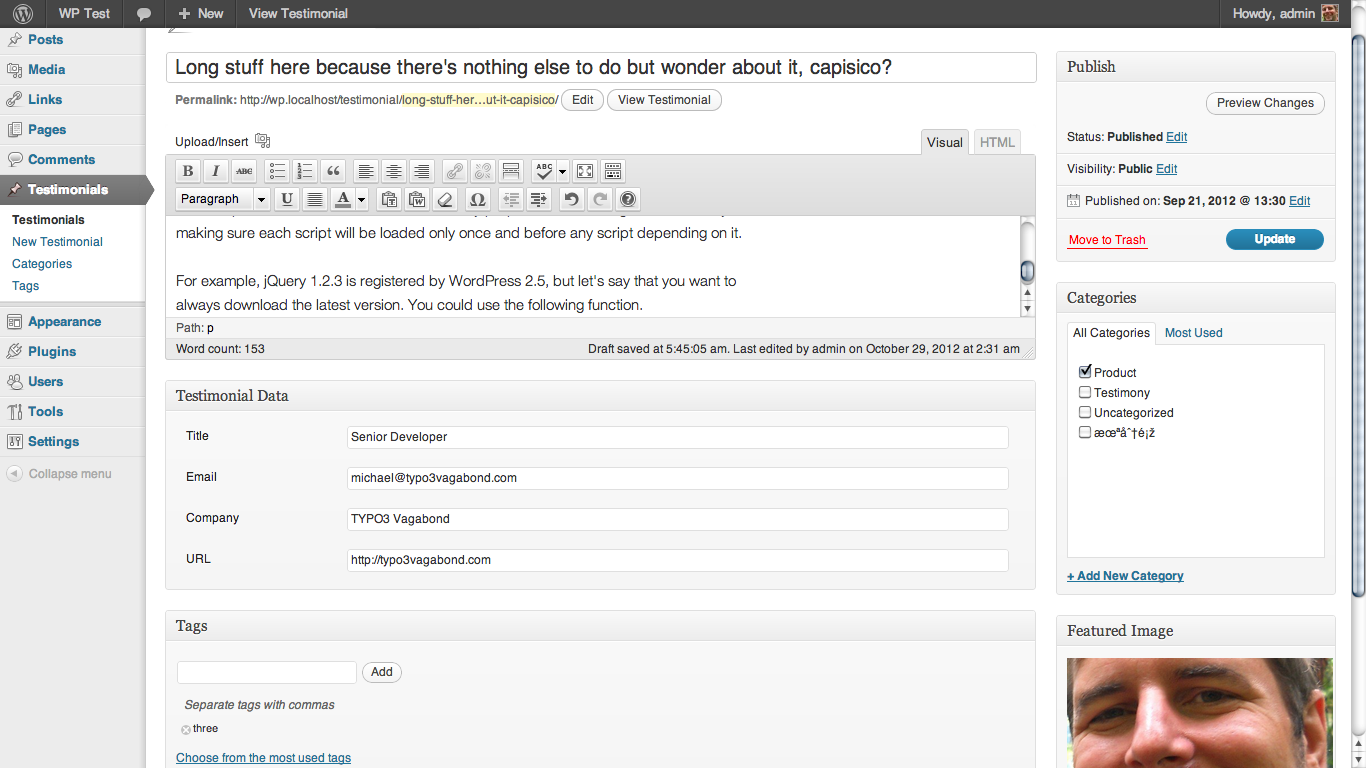Insert the Read More tag
The height and width of the screenshot is (768, 1366).
pos(511,171)
